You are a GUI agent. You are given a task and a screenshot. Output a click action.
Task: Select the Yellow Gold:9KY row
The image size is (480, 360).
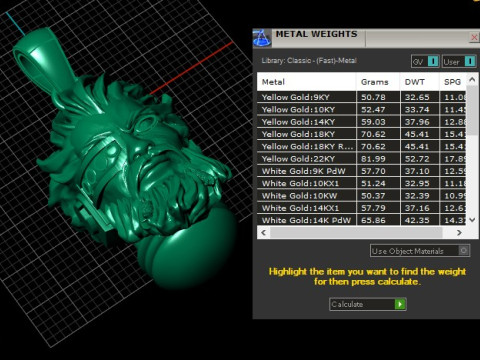(x=362, y=97)
